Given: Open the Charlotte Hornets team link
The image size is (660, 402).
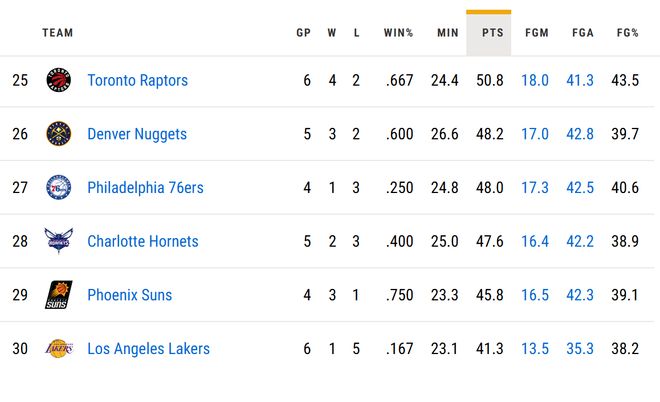Looking at the screenshot, I should pos(143,241).
